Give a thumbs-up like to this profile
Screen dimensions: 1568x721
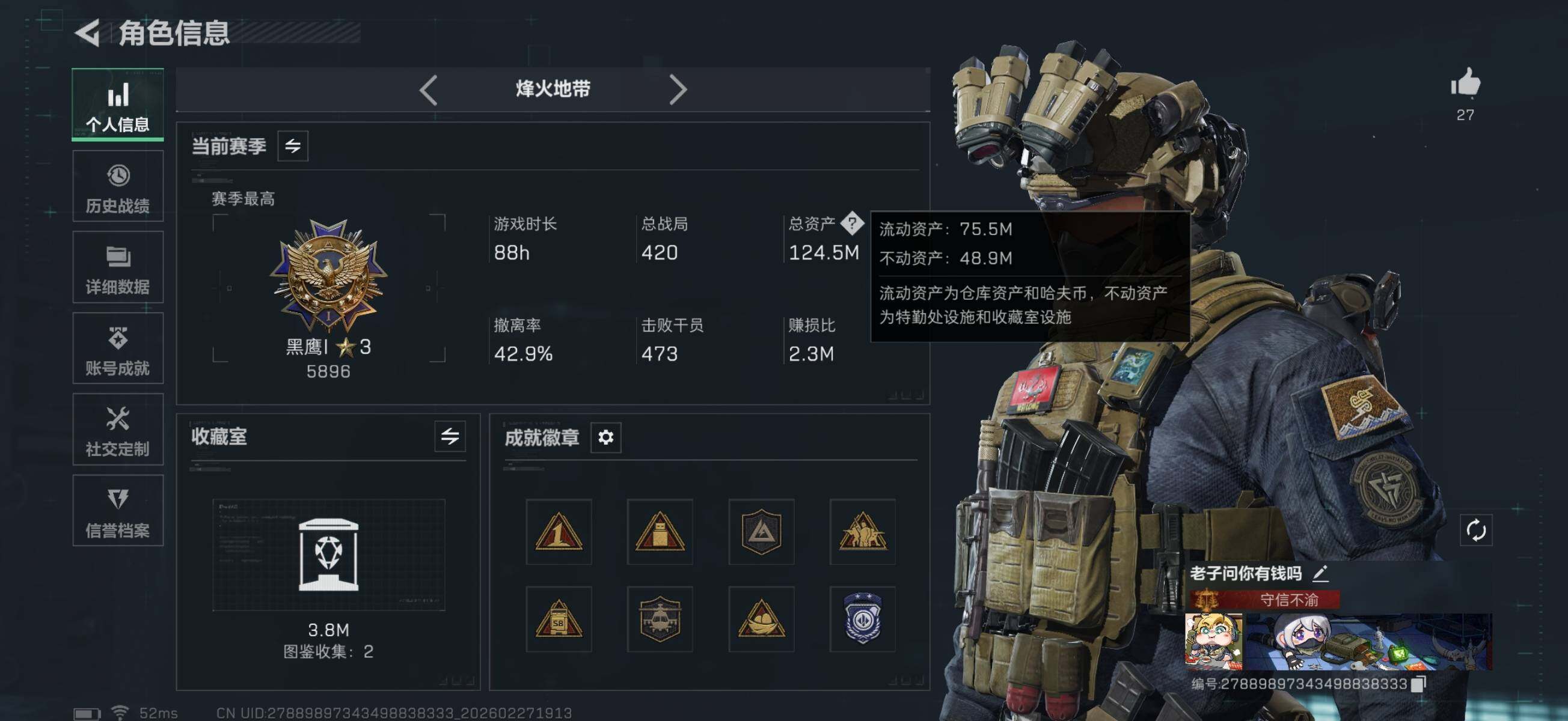[1465, 84]
